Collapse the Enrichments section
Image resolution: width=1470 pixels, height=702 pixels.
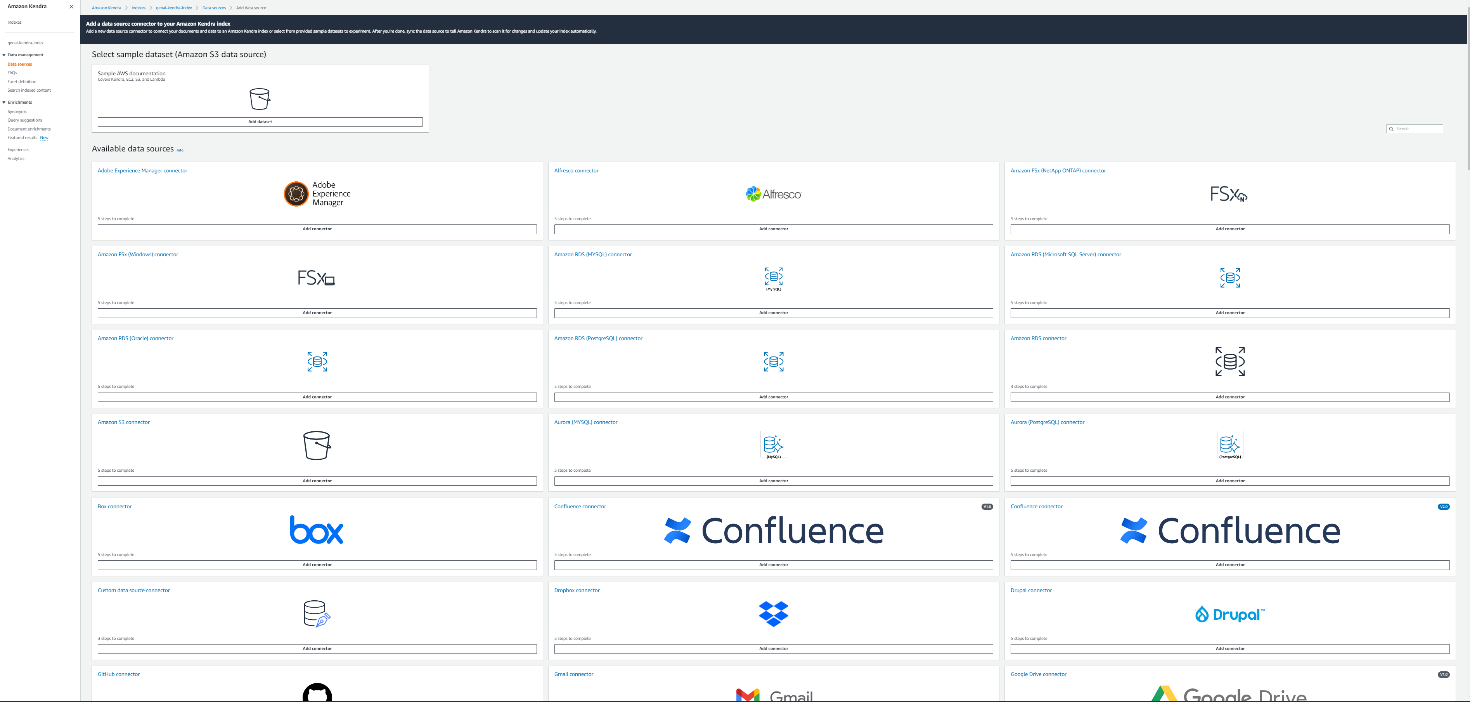coord(4,102)
